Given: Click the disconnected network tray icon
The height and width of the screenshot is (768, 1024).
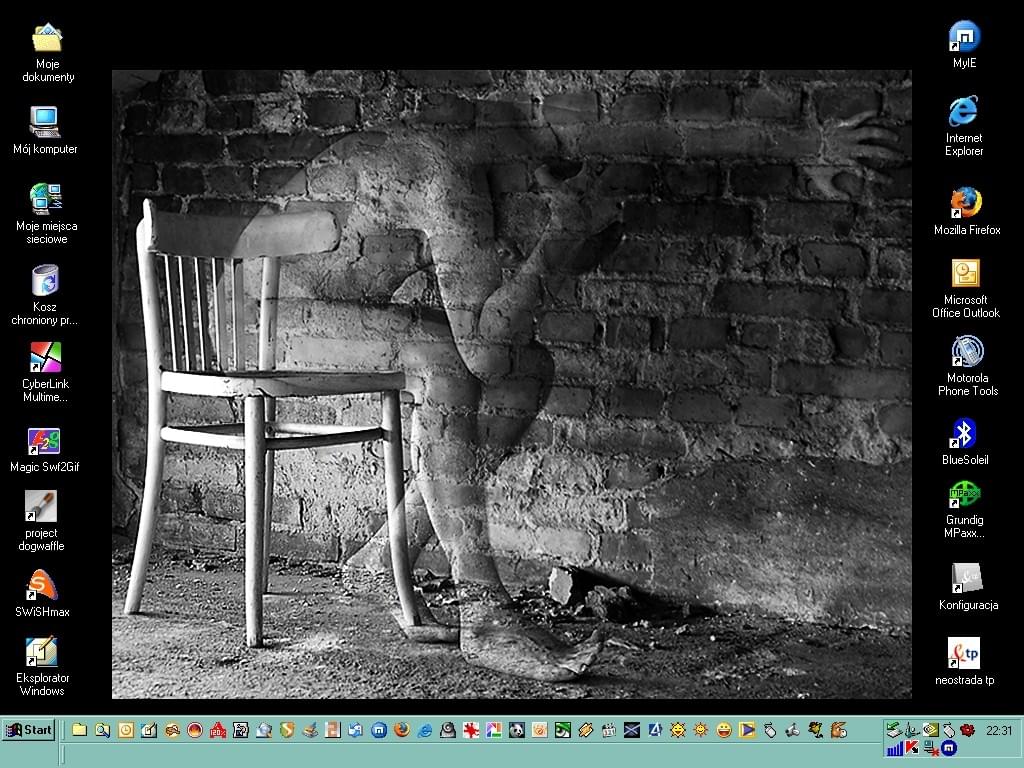Looking at the screenshot, I should tap(931, 748).
